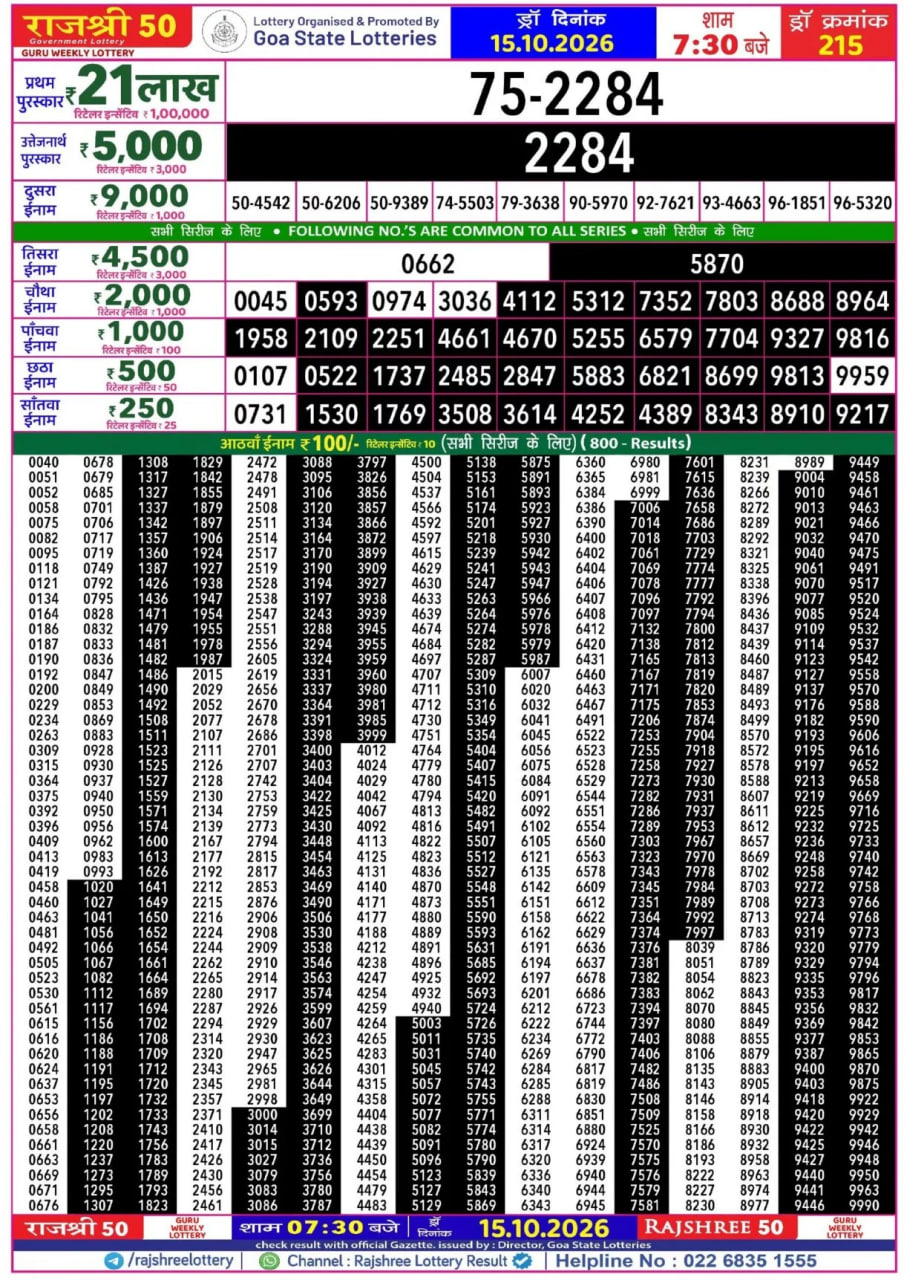Click the eighth prize 100/- heading bar
Image resolution: width=904 pixels, height=1280 pixels.
click(454, 442)
